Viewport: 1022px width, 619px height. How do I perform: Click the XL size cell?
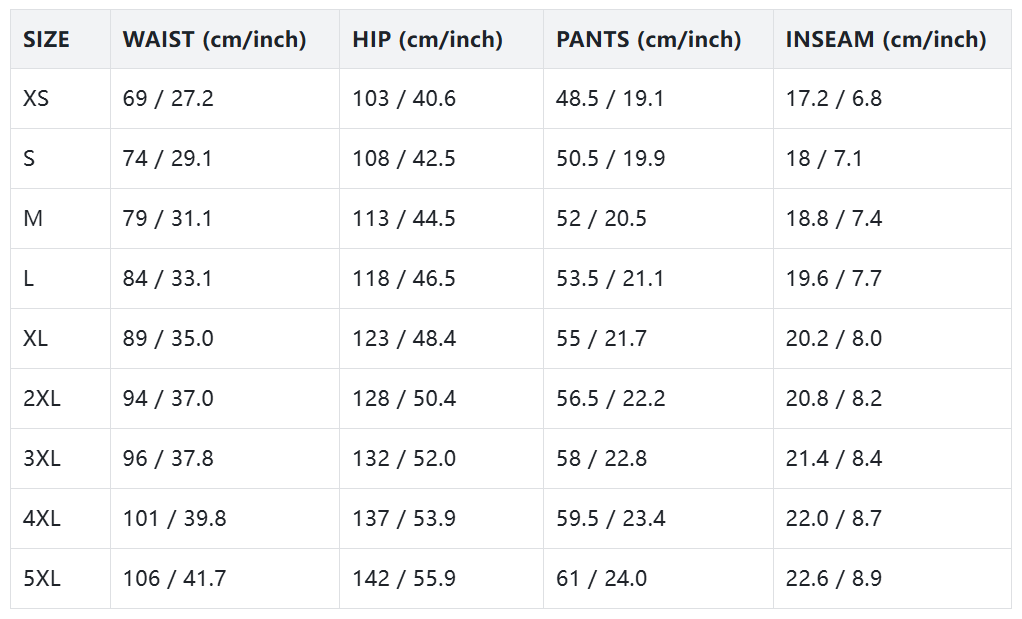(x=36, y=339)
